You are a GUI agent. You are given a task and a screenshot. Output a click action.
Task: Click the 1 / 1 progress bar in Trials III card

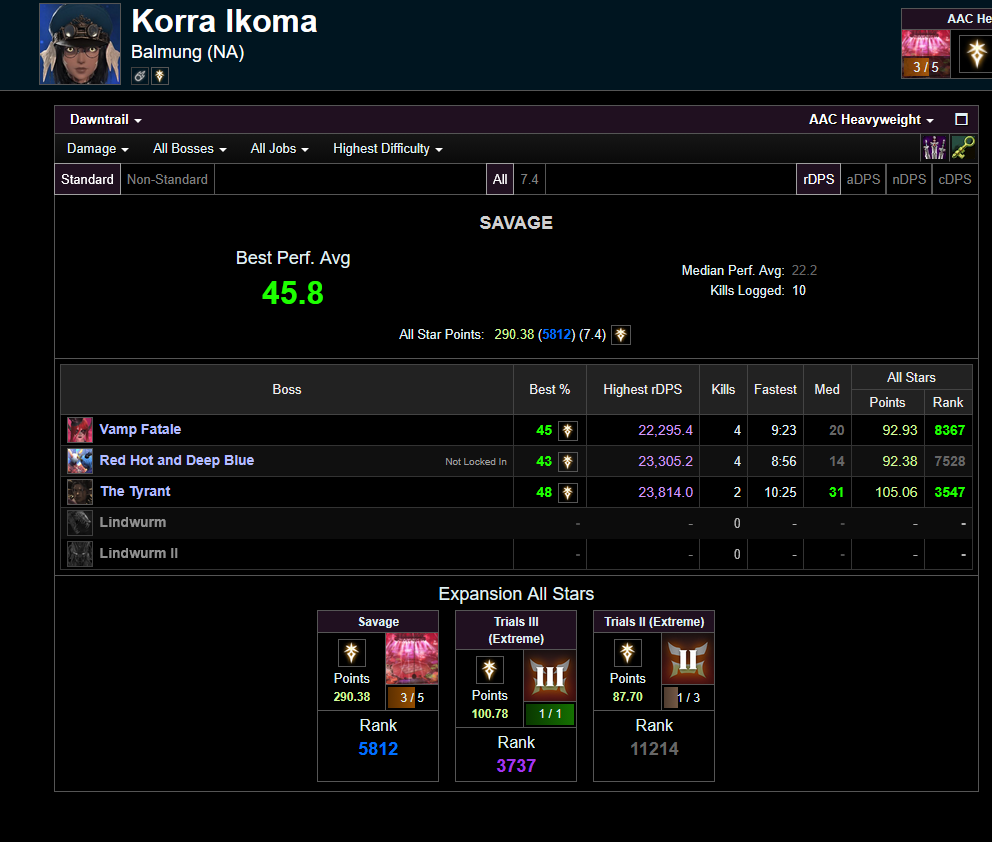[550, 714]
